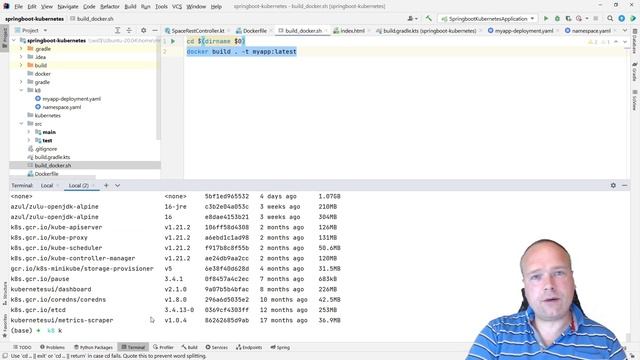Open Structure tool window on left sidebar
The height and width of the screenshot is (360, 640).
[4, 293]
